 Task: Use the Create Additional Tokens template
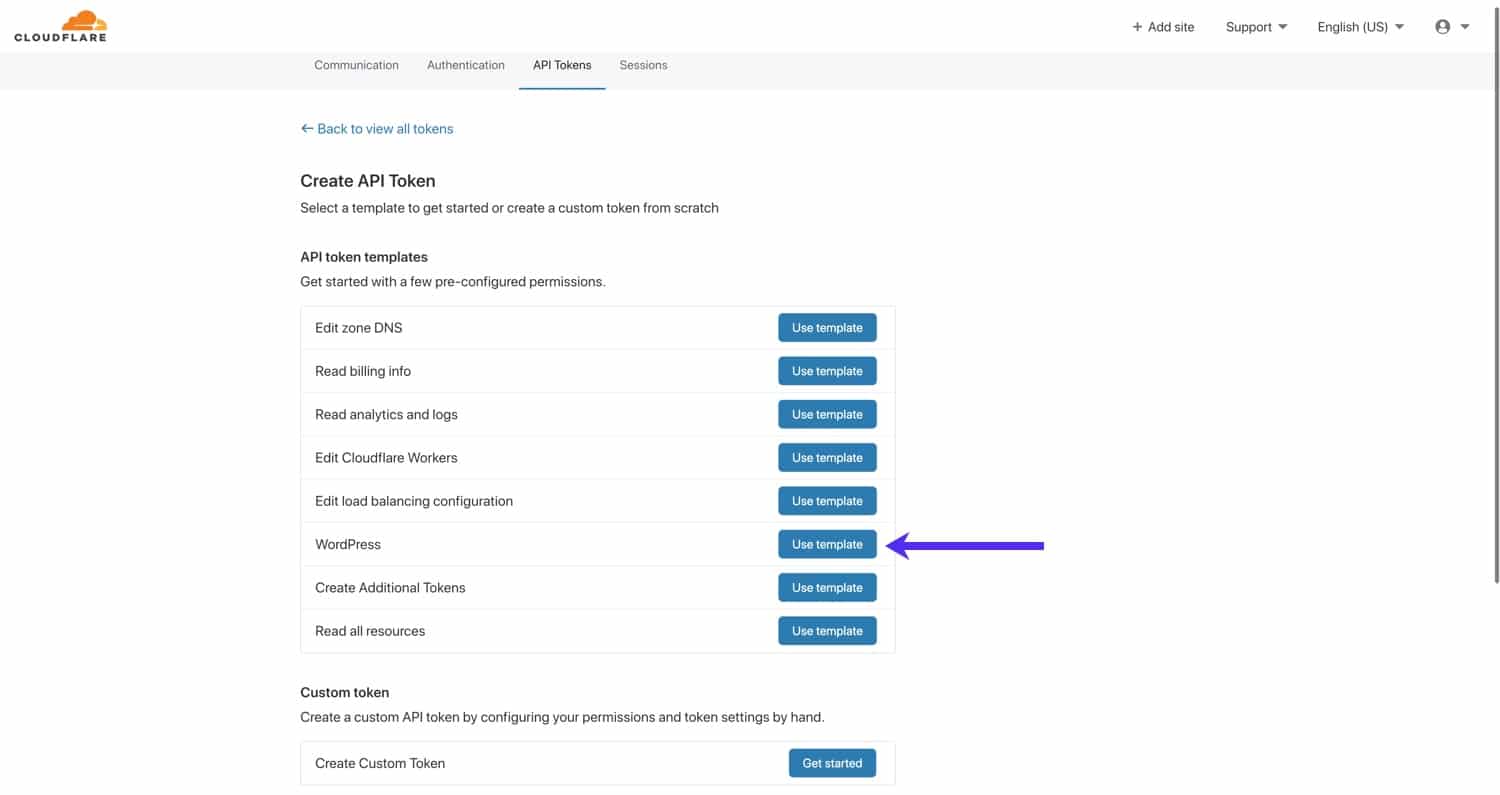click(x=827, y=587)
